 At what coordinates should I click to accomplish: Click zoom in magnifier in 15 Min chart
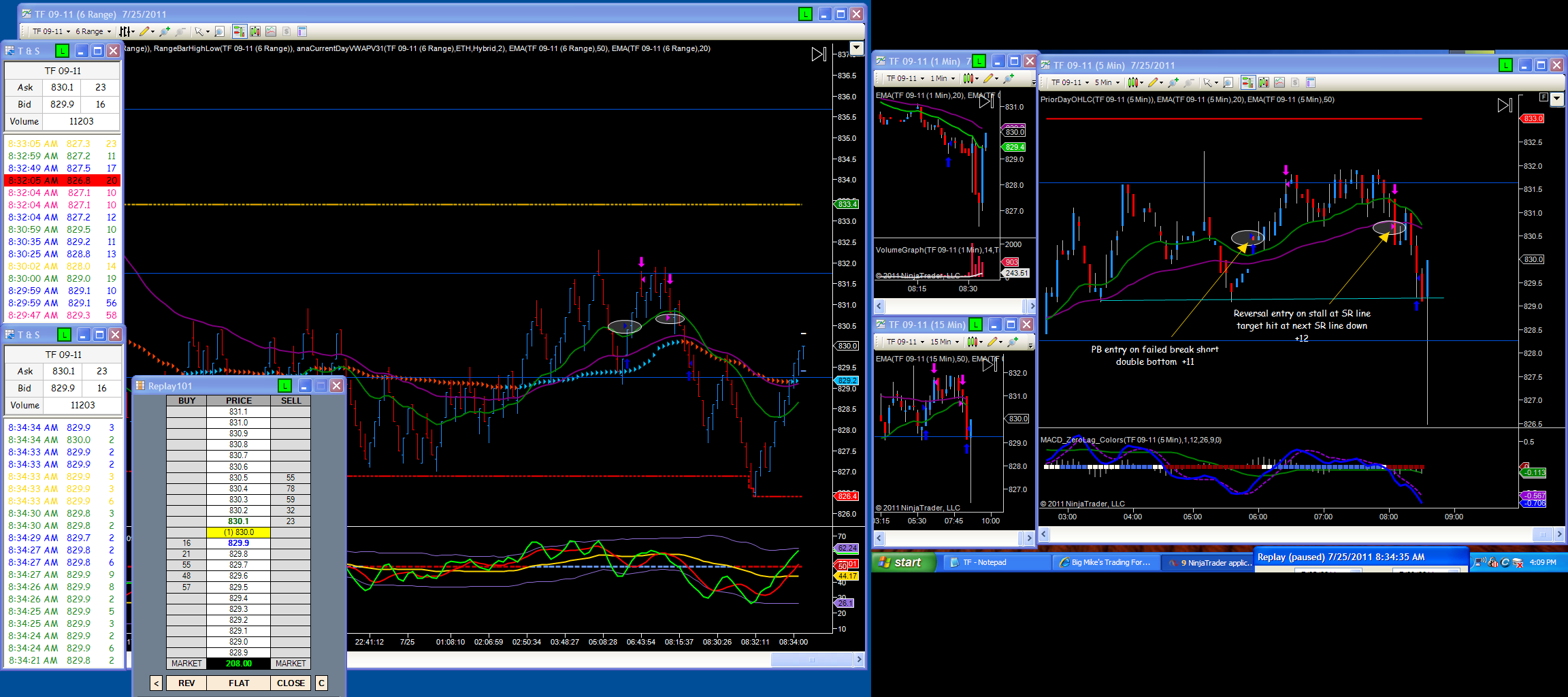tap(1013, 342)
